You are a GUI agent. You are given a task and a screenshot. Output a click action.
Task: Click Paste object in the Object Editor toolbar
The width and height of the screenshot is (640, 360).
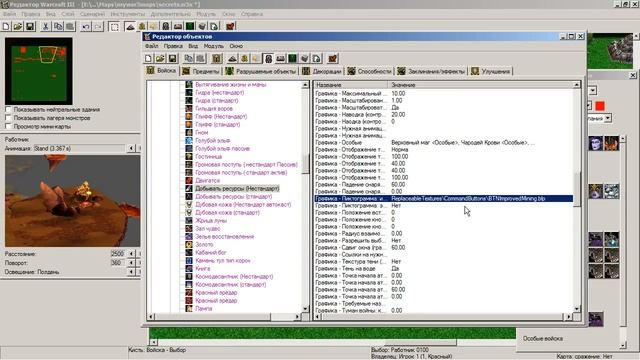(x=200, y=58)
